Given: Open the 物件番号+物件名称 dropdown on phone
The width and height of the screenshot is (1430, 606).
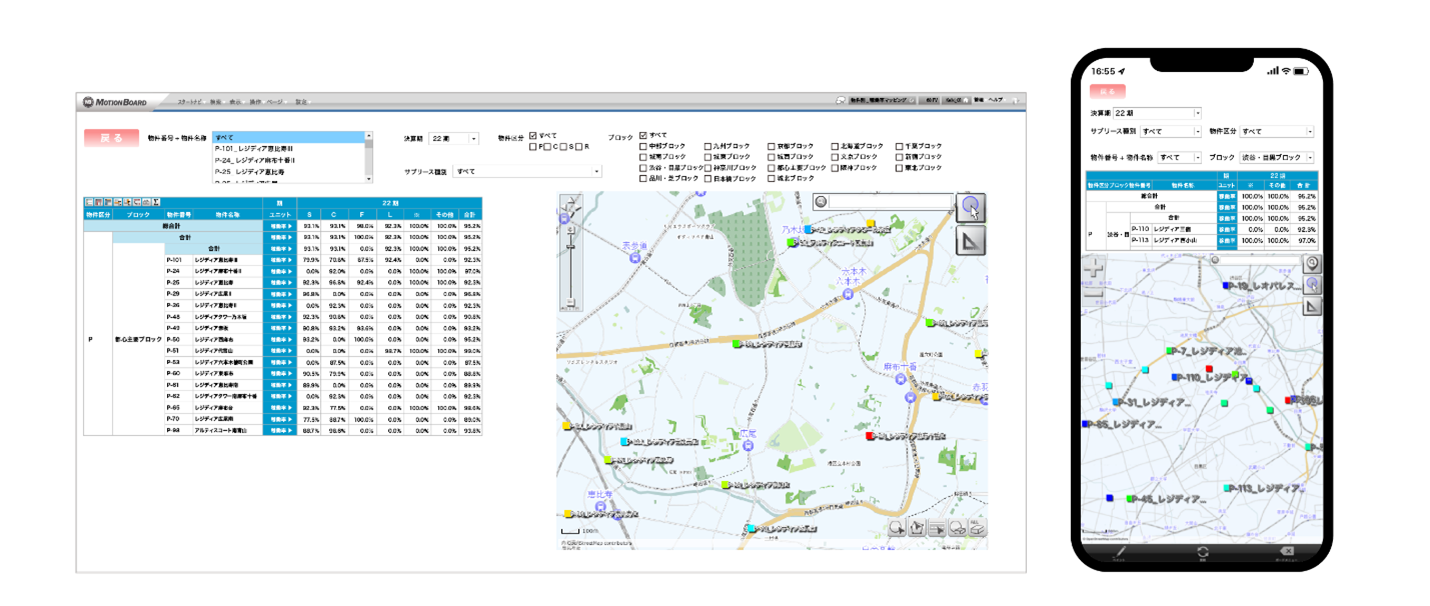Looking at the screenshot, I should [x=1180, y=157].
